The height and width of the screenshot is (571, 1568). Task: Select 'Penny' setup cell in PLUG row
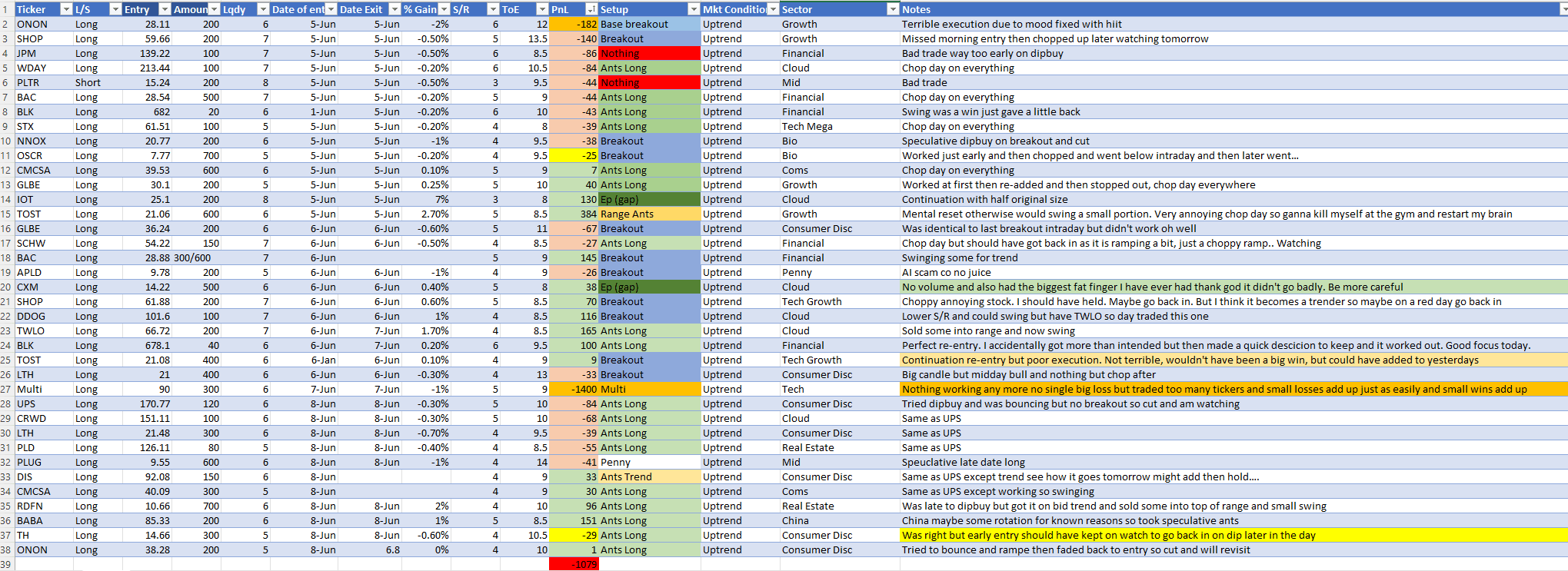pos(650,462)
